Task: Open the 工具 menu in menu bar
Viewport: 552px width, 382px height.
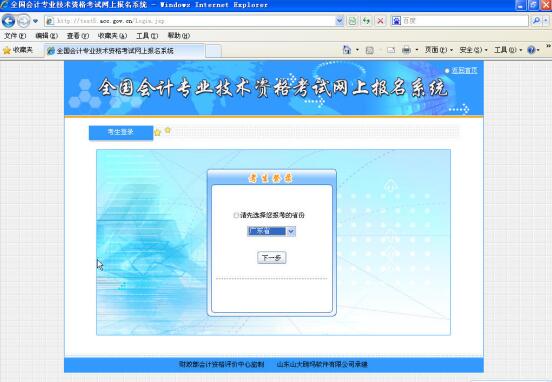Action: (x=147, y=36)
